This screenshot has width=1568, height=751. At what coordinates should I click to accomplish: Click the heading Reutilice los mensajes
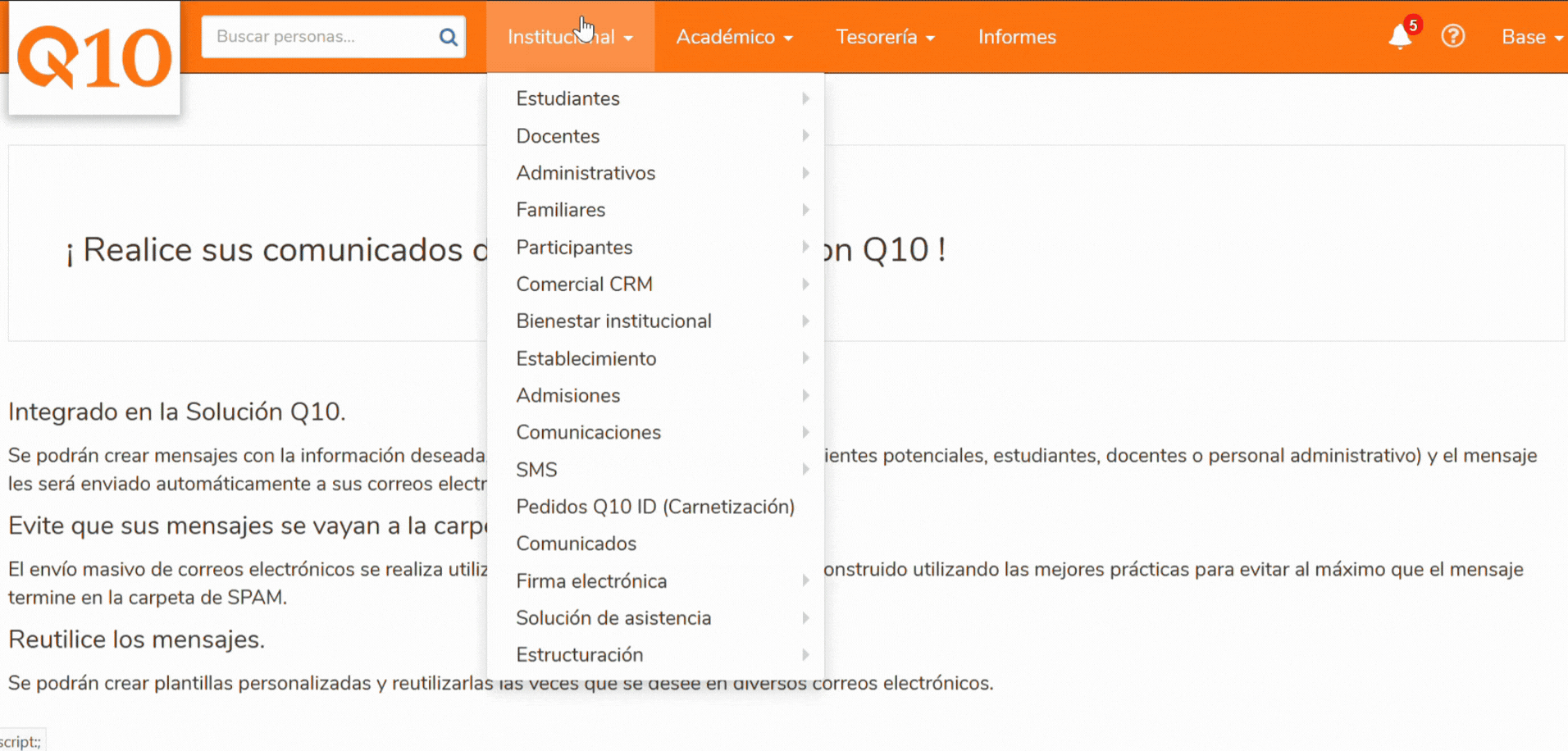137,639
